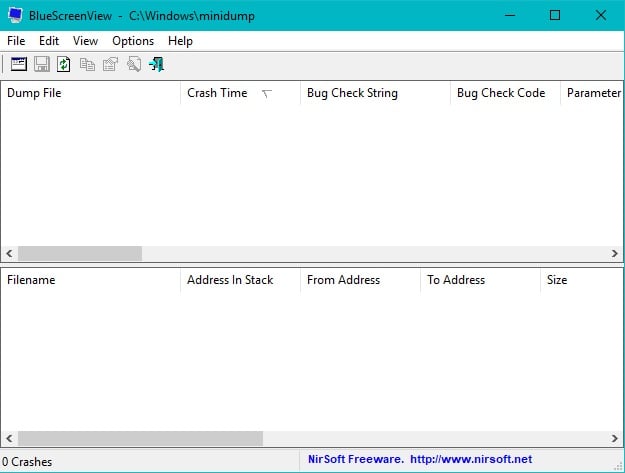
Task: Sort by the To Address column
Action: click(480, 280)
